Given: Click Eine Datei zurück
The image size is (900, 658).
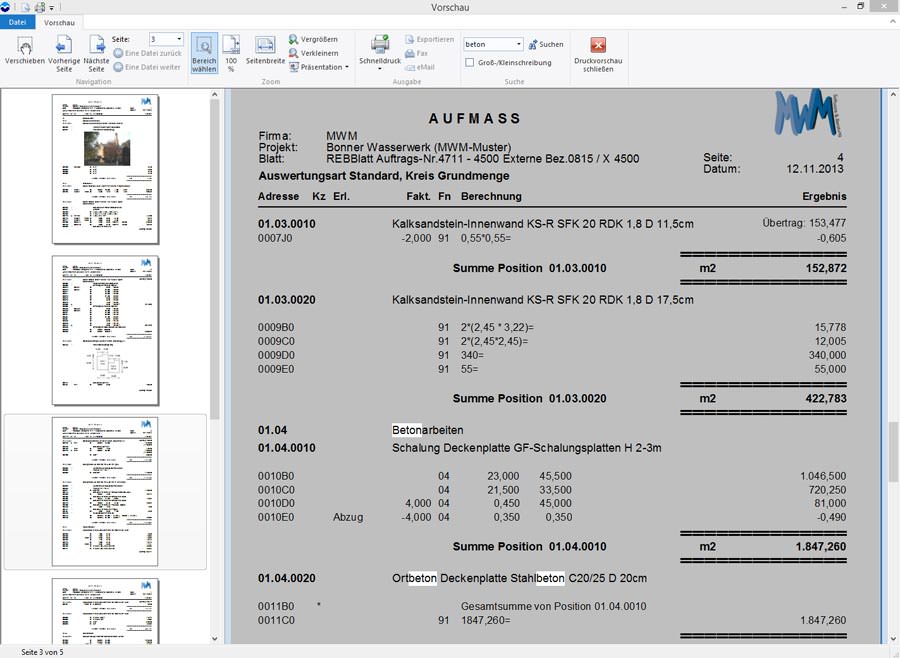Looking at the screenshot, I should [148, 53].
